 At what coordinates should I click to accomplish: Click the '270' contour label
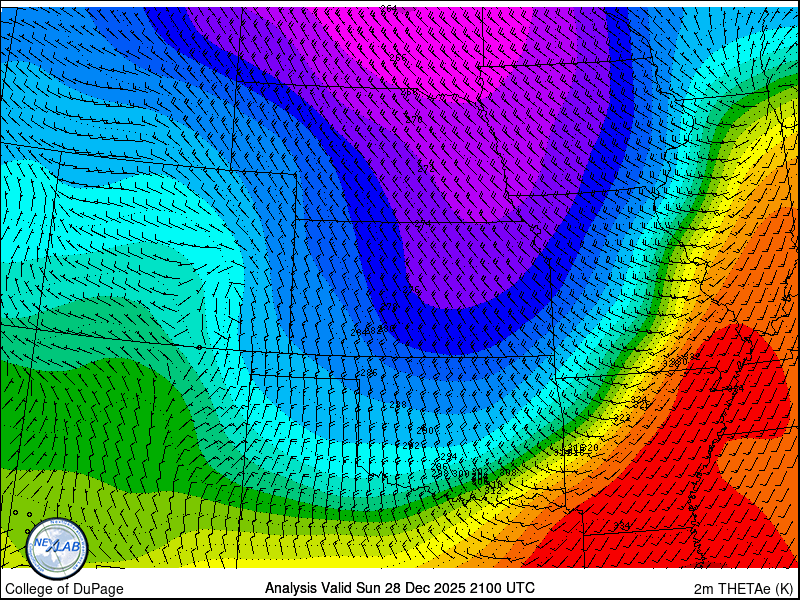(x=414, y=119)
